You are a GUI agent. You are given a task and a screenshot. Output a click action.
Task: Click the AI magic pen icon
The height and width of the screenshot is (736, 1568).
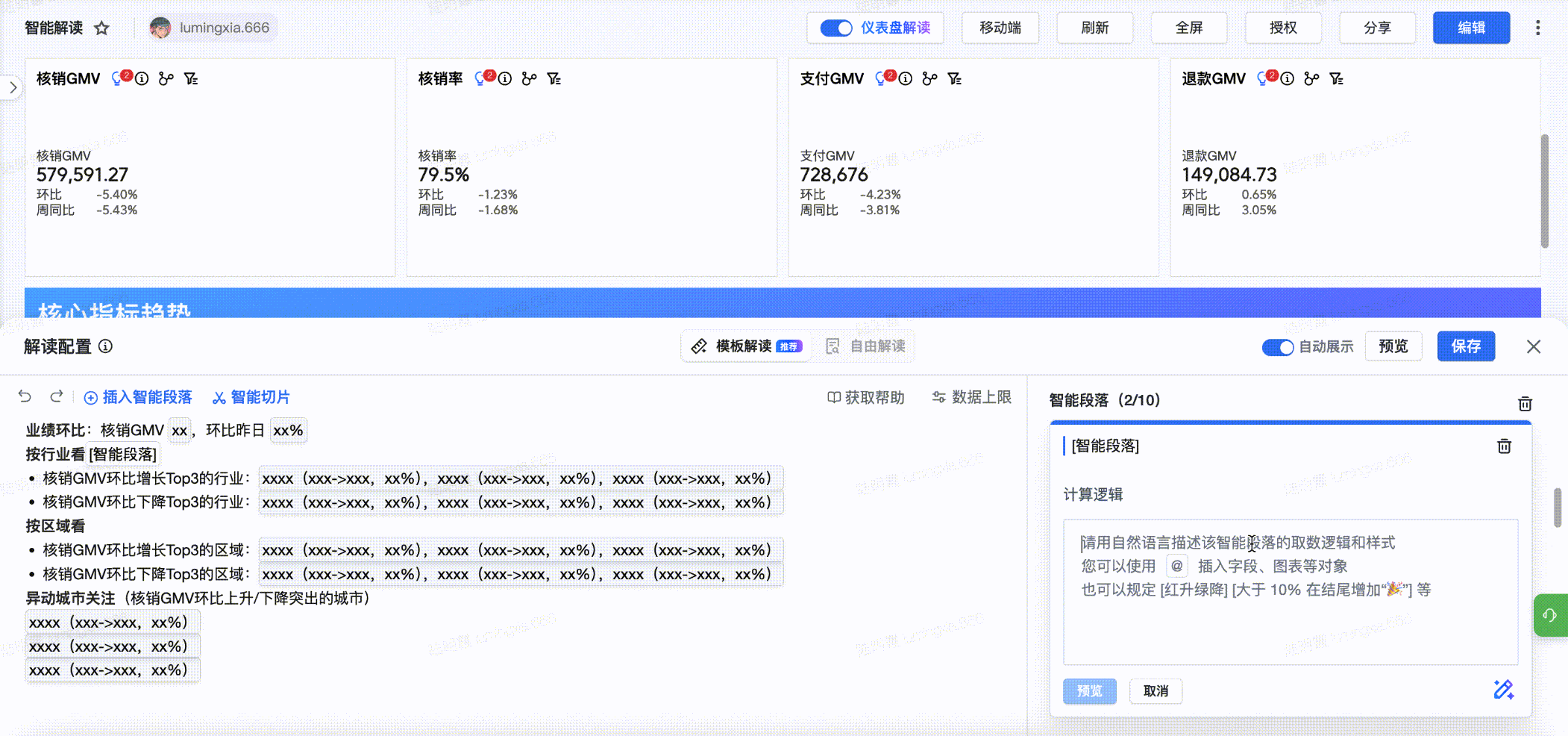pyautogui.click(x=1503, y=690)
